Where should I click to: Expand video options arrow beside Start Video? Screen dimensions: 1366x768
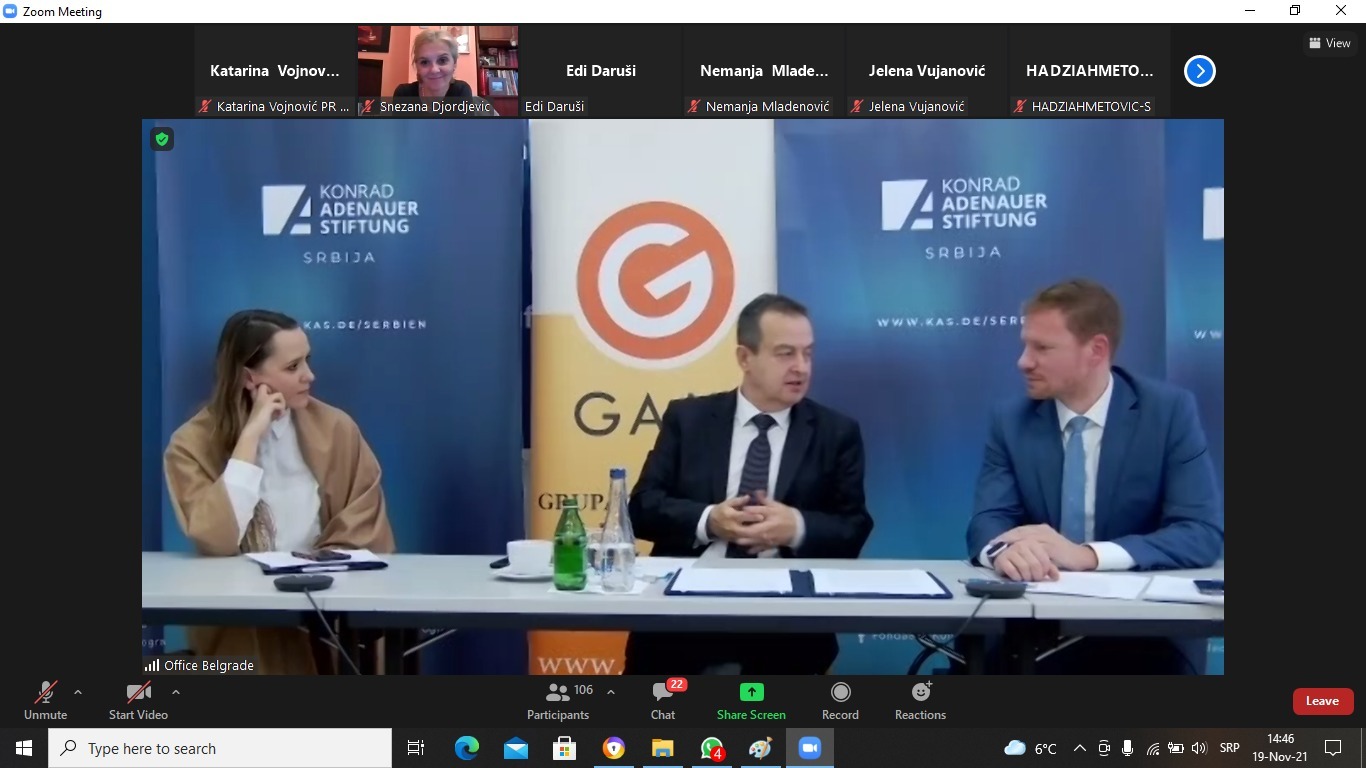176,692
